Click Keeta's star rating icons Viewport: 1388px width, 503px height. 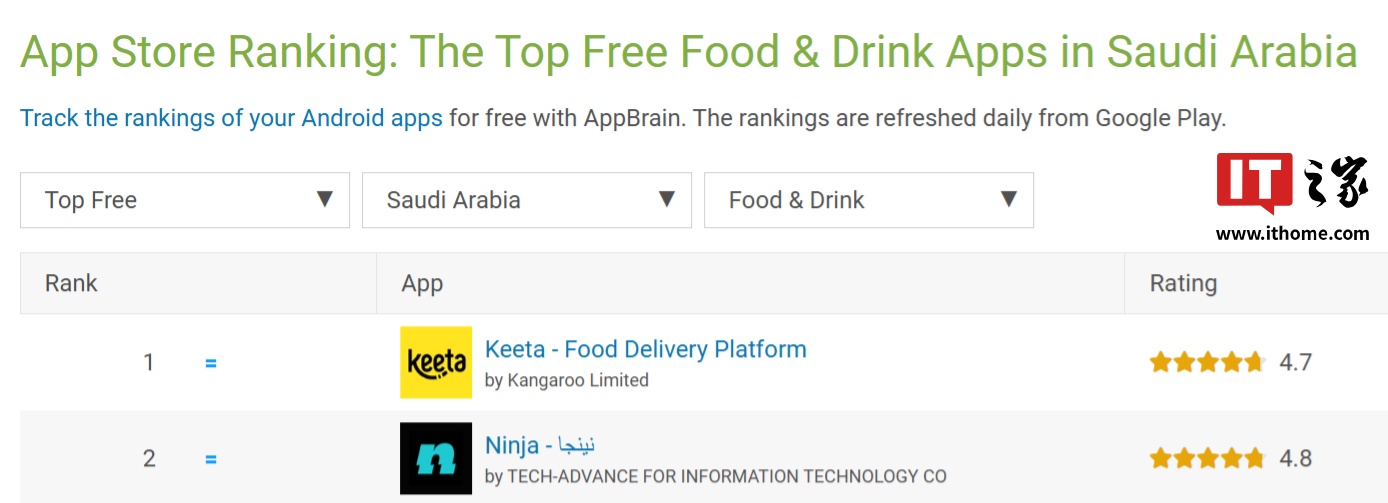pyautogui.click(x=1207, y=362)
